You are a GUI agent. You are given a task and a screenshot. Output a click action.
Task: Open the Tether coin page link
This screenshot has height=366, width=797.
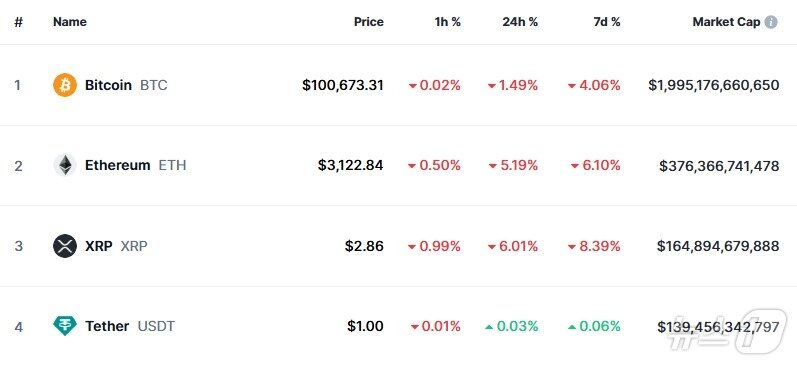click(107, 326)
